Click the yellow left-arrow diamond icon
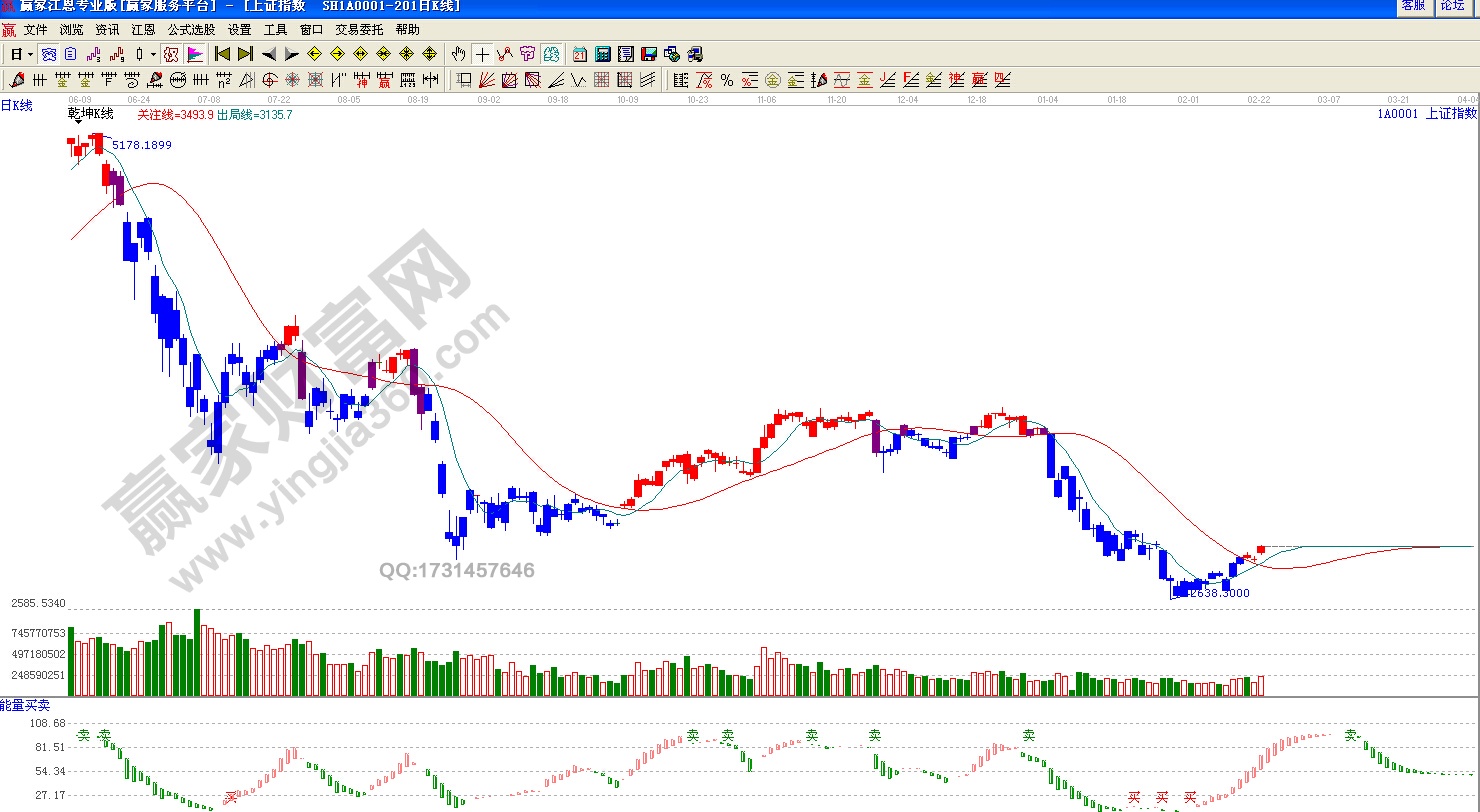1480x812 pixels. tap(314, 54)
